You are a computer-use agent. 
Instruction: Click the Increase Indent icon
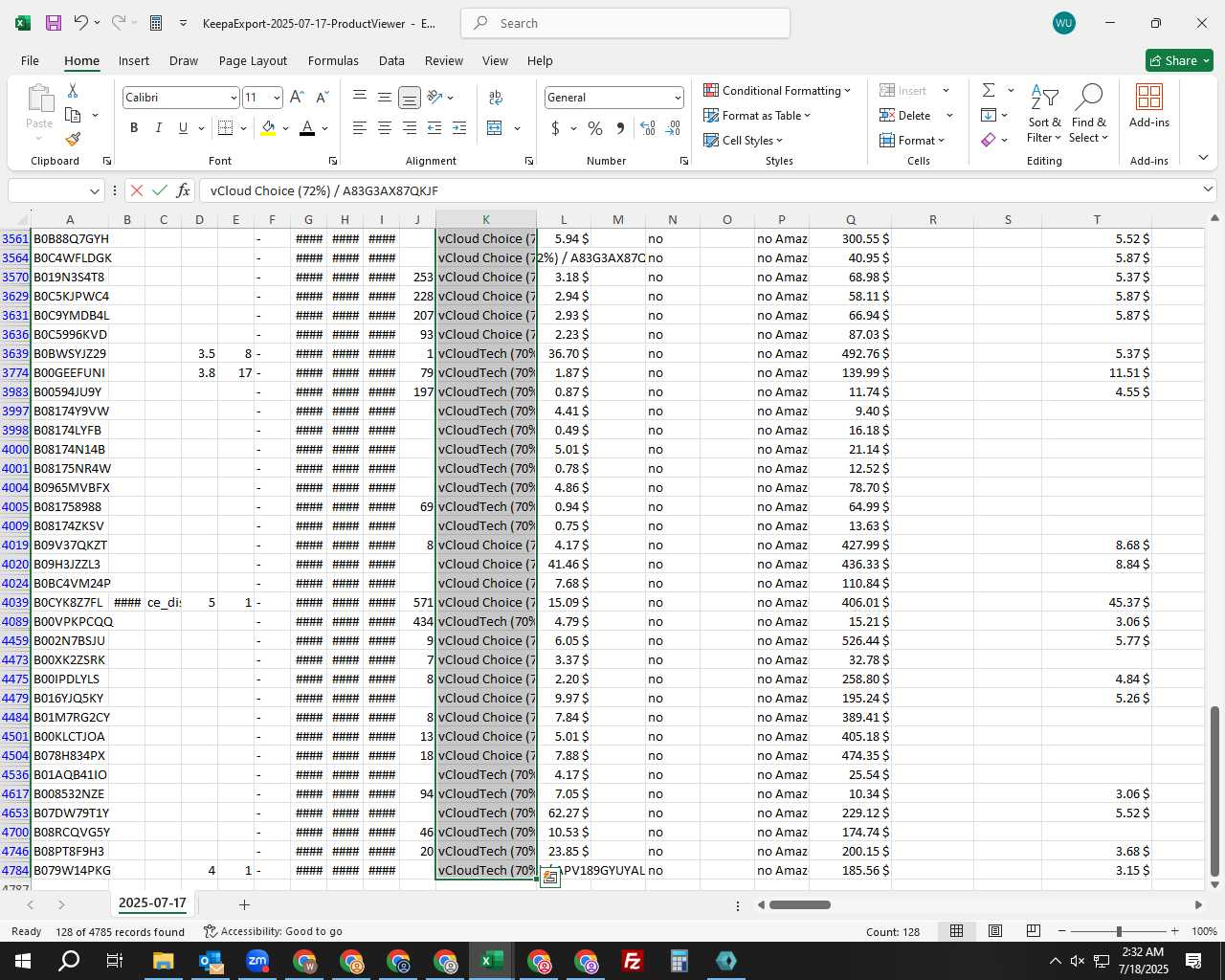pos(459,128)
